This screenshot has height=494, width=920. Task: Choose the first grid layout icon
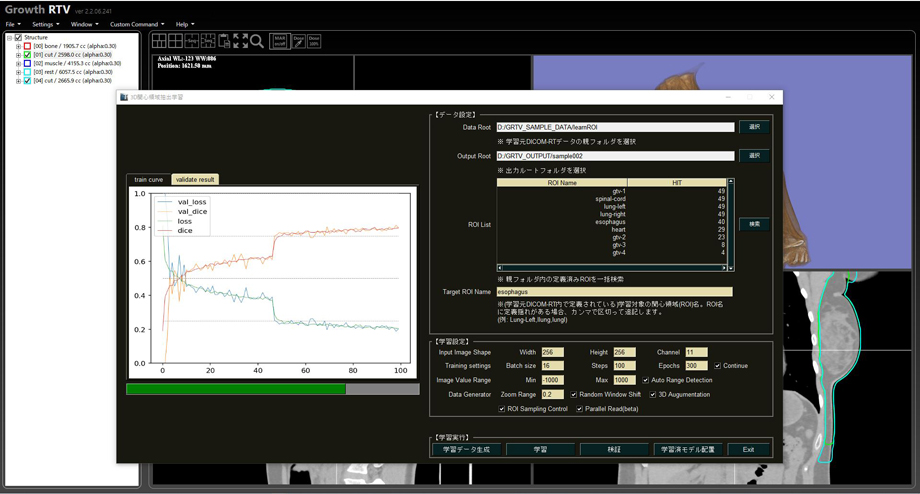pos(159,41)
